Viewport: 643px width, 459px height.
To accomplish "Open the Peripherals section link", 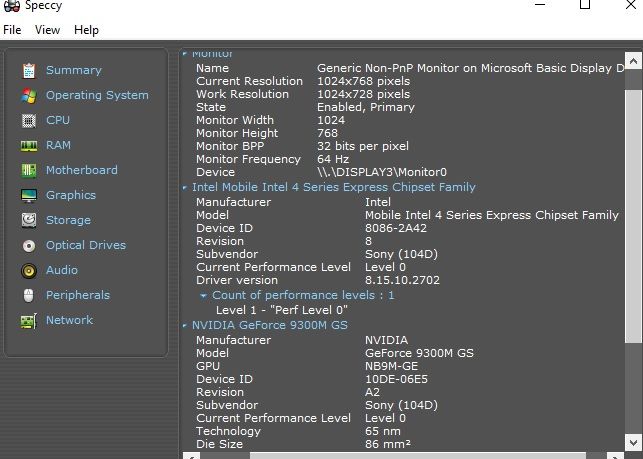I will [78, 295].
